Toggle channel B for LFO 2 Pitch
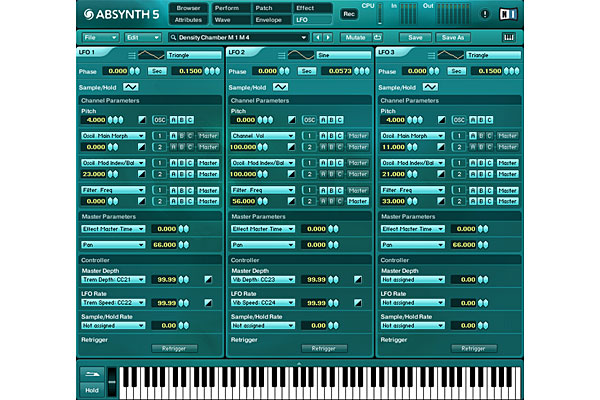 [331, 120]
